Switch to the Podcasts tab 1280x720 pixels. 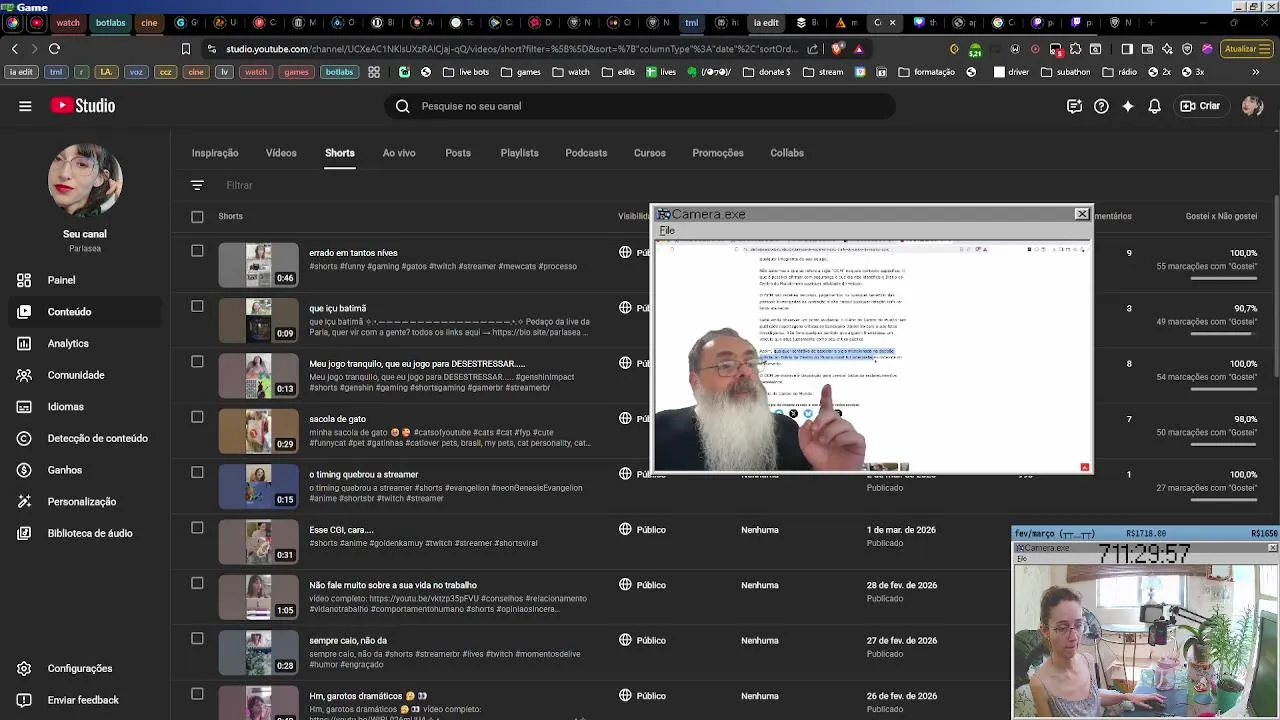point(586,153)
